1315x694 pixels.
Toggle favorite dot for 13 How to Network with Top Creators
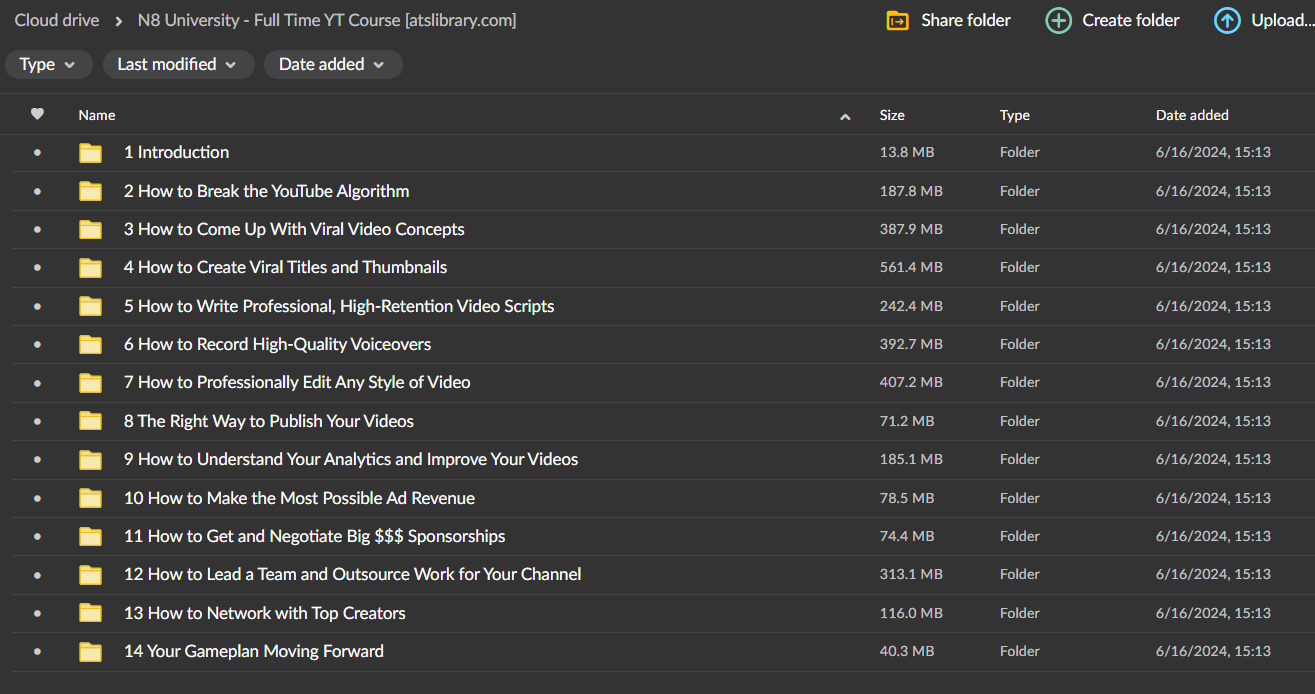pyautogui.click(x=37, y=613)
